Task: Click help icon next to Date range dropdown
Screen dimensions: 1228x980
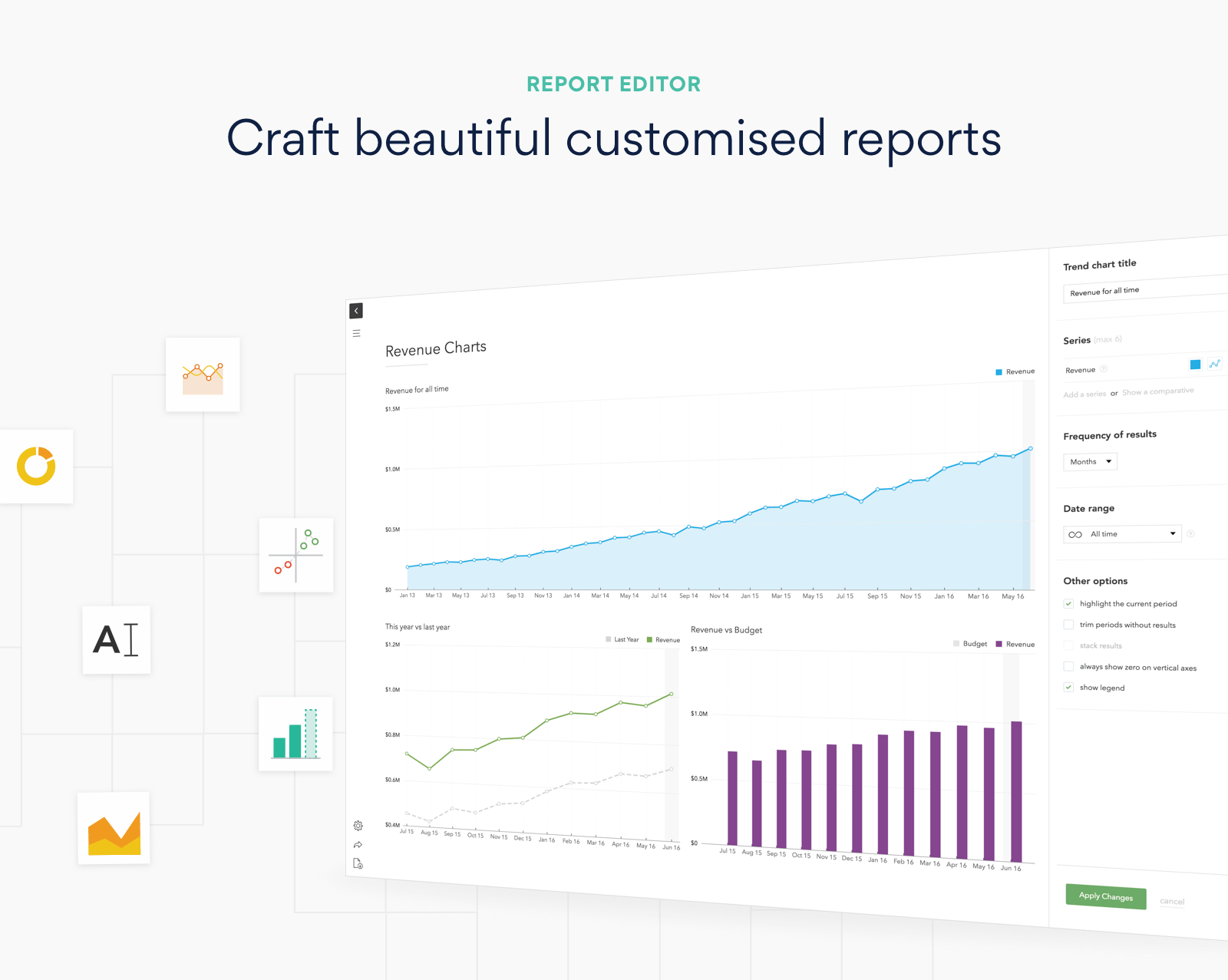Action: [1190, 533]
